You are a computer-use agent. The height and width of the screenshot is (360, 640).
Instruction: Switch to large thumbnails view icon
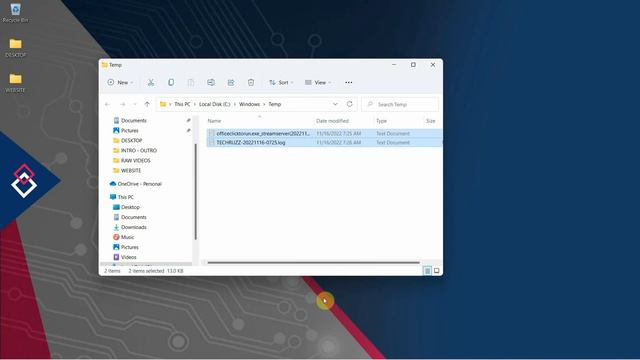tap(436, 271)
